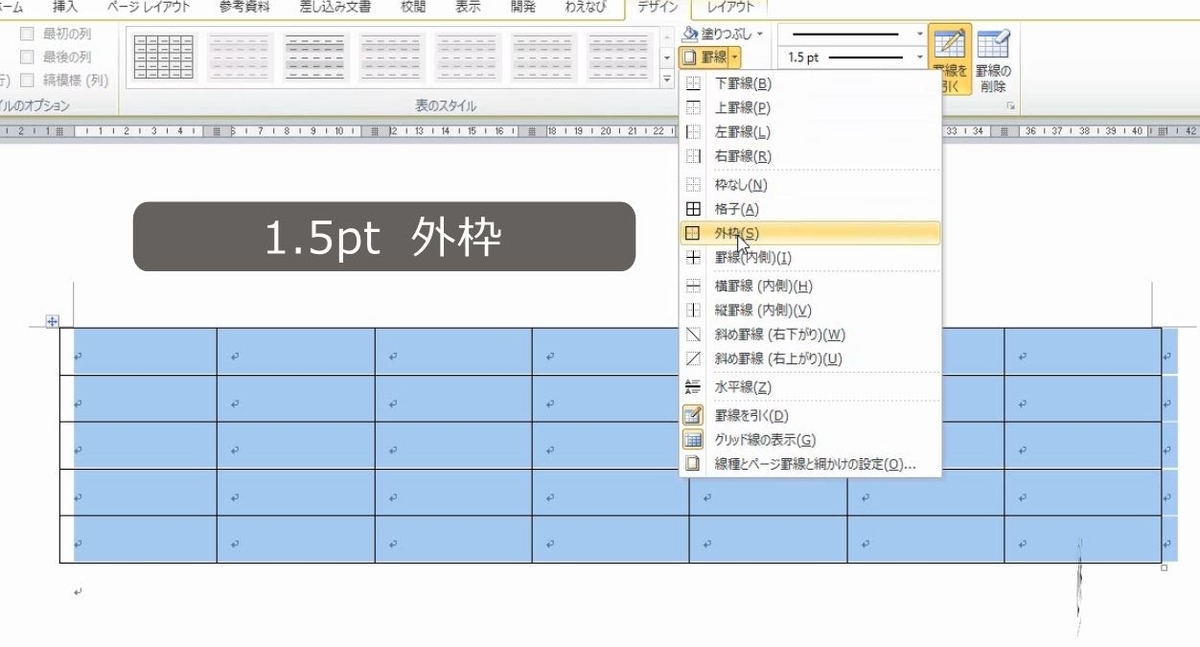Click the table move handle above the table
The height and width of the screenshot is (647, 1200).
52,319
